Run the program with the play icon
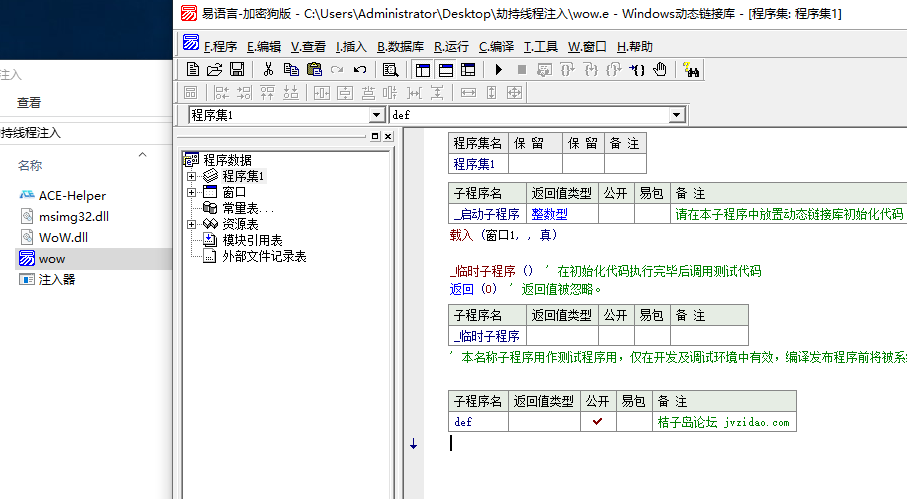This screenshot has height=499, width=907. point(499,70)
